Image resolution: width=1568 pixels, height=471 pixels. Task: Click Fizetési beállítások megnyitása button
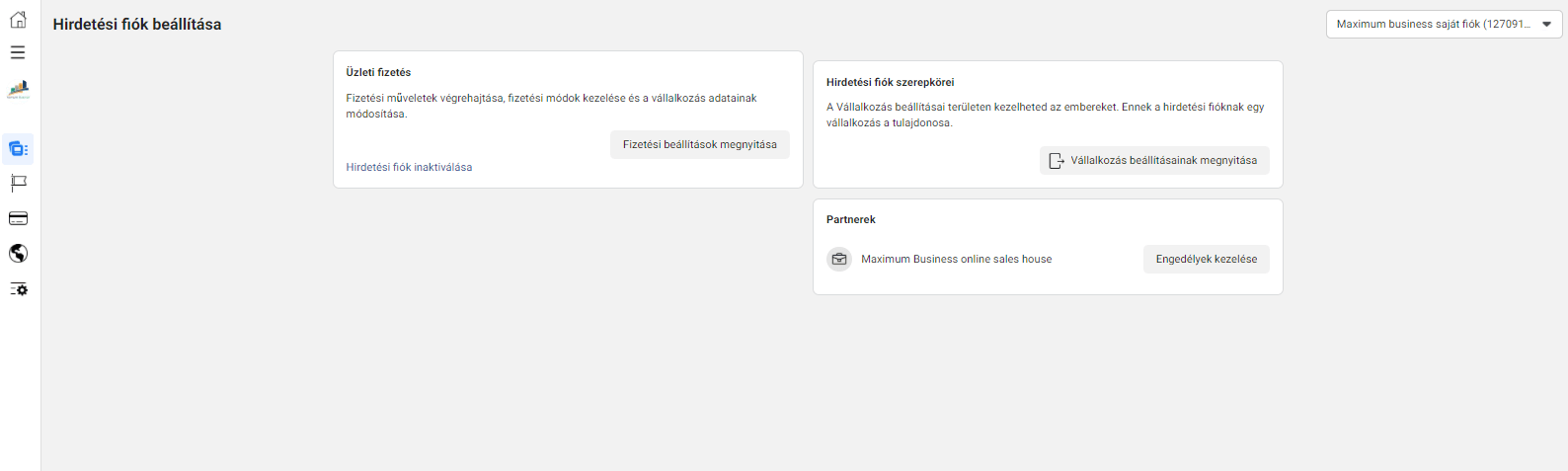700,144
